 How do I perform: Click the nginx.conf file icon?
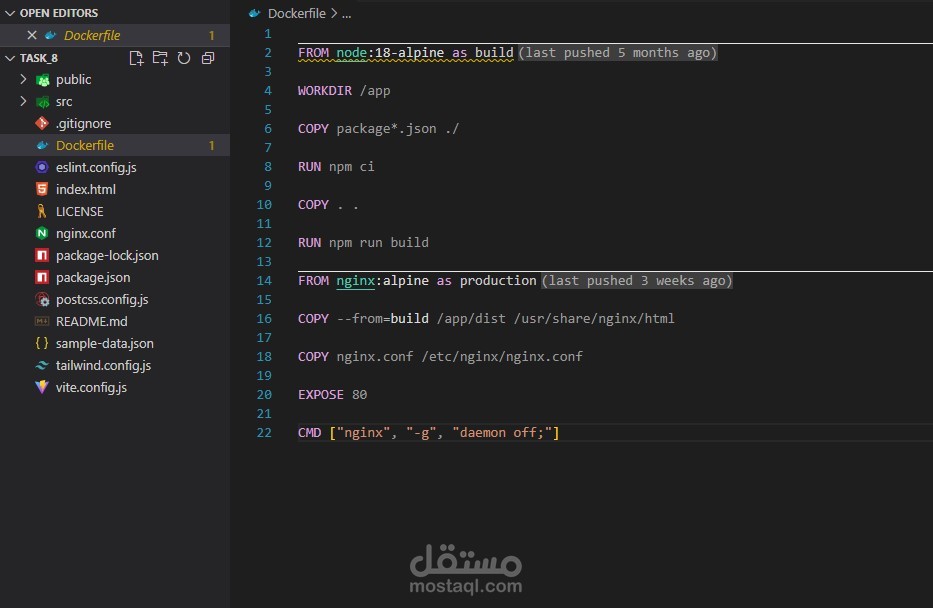[x=42, y=233]
